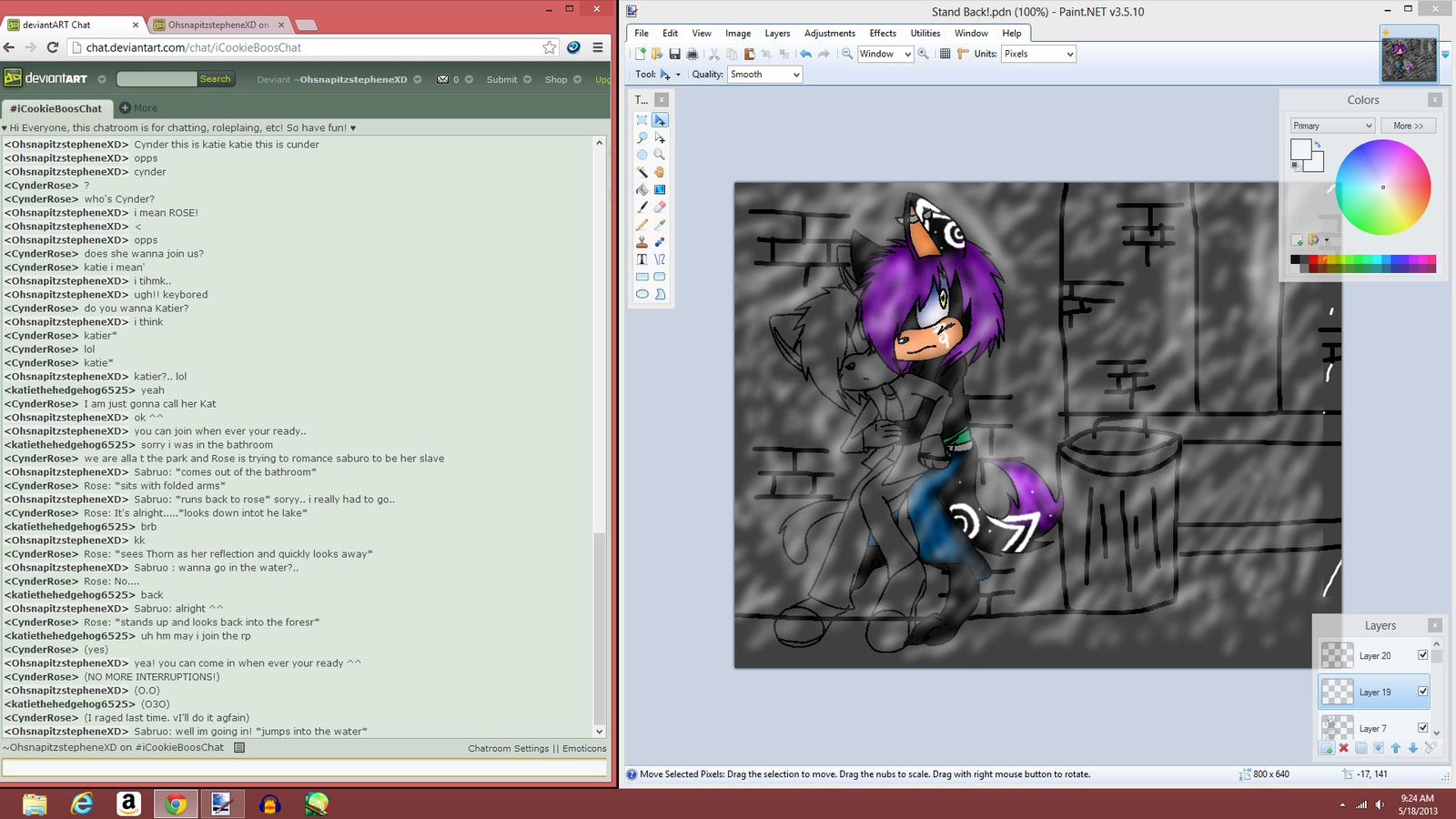Select the Eraser tool
Screen dimensions: 1456x819
point(660,207)
